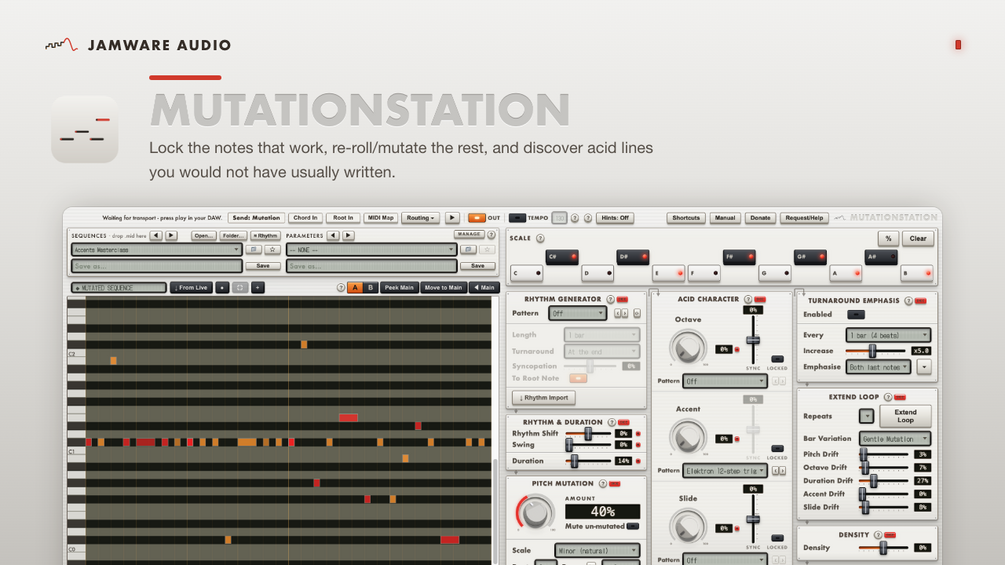Go to previous sequence with left arrow

pos(156,235)
